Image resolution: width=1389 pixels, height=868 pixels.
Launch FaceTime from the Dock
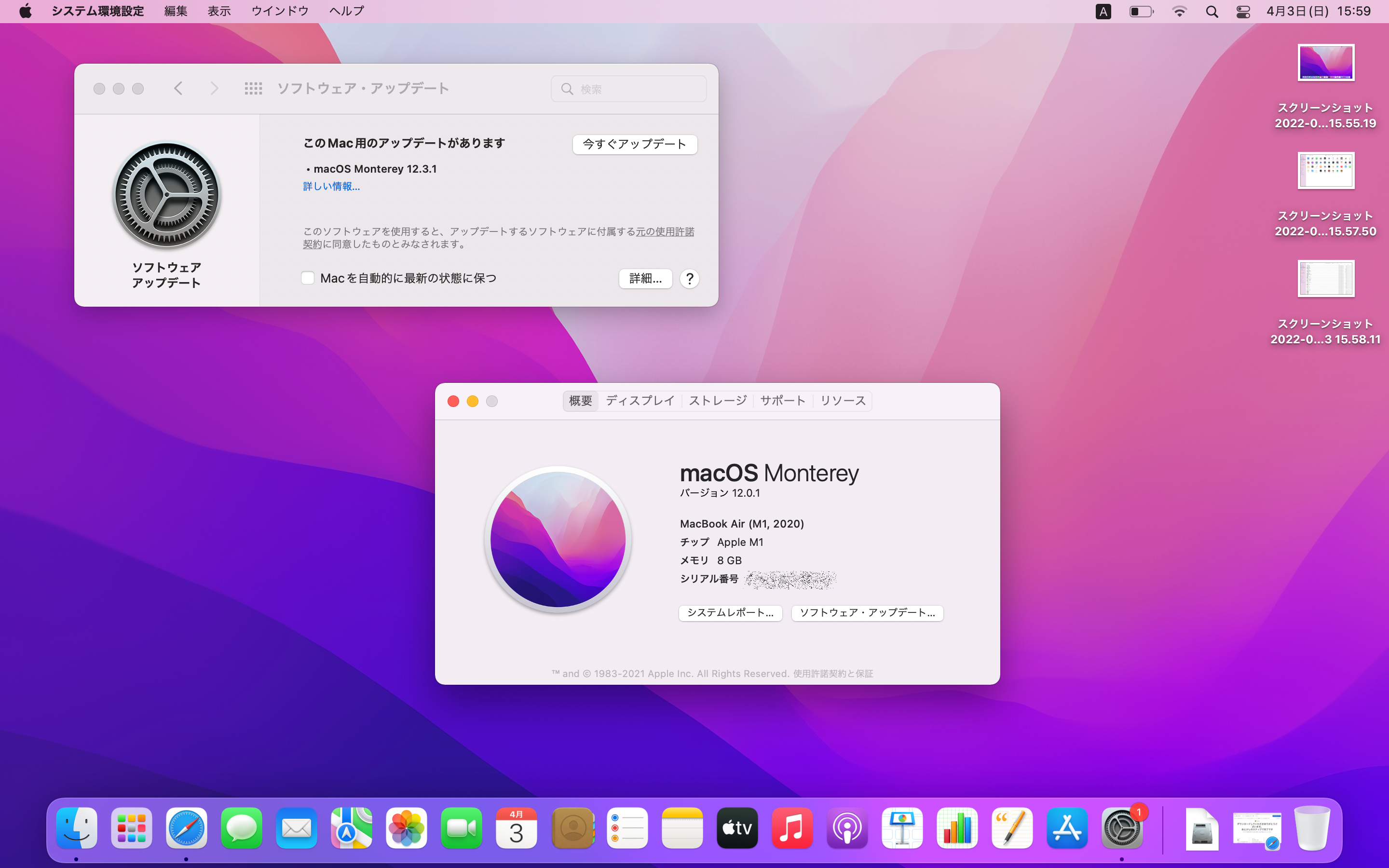click(462, 828)
